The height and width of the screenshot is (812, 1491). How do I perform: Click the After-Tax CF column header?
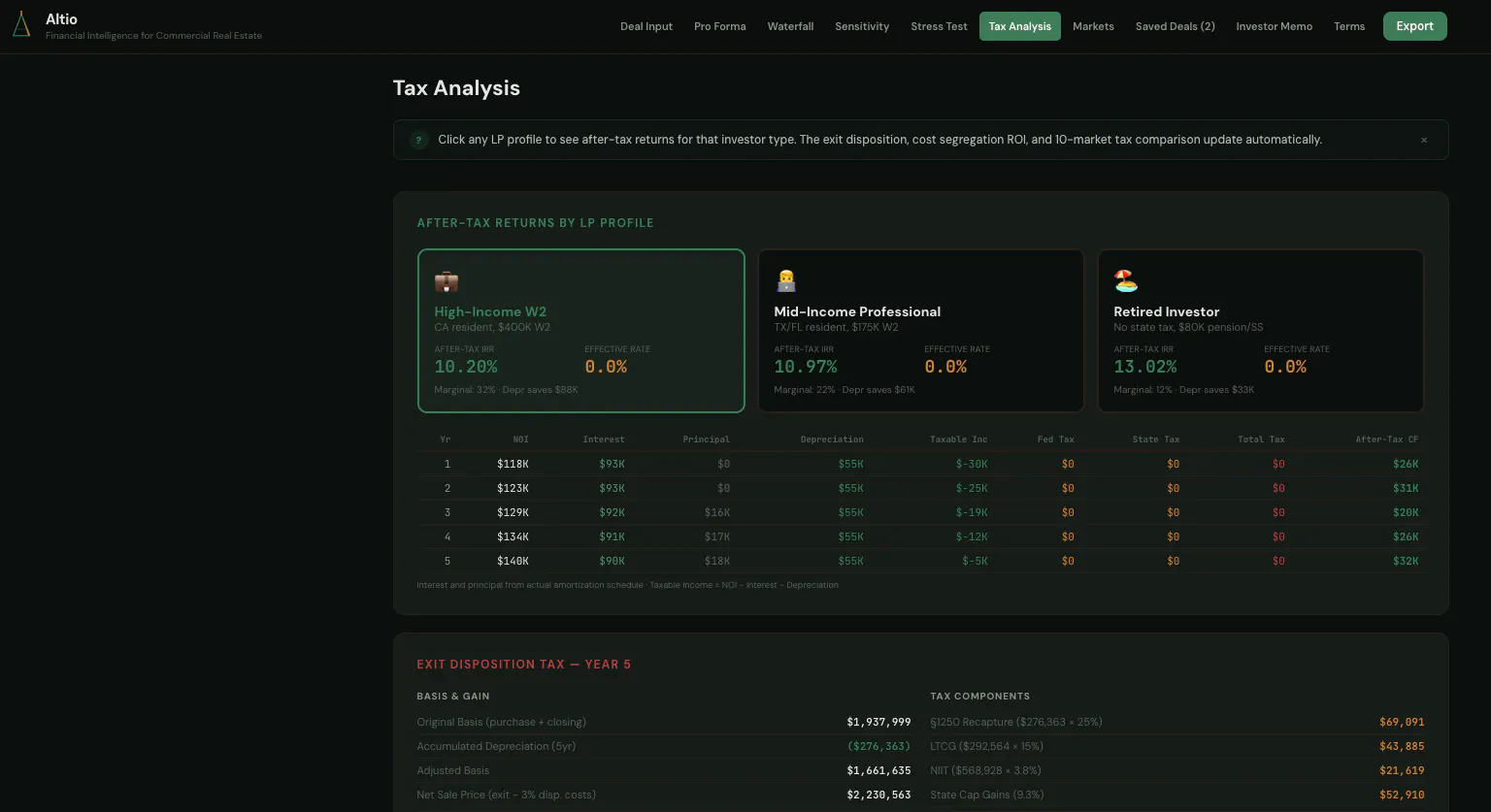pos(1387,439)
